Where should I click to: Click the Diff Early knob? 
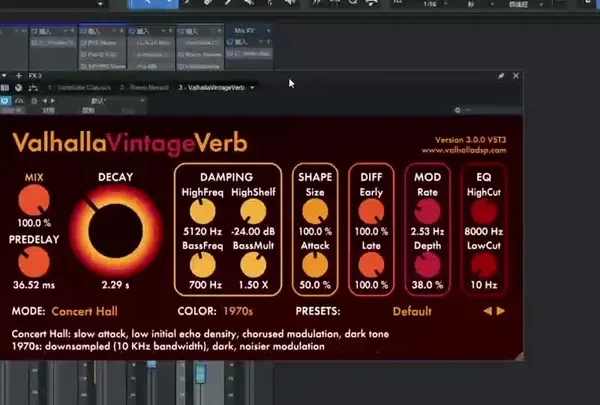(371, 211)
